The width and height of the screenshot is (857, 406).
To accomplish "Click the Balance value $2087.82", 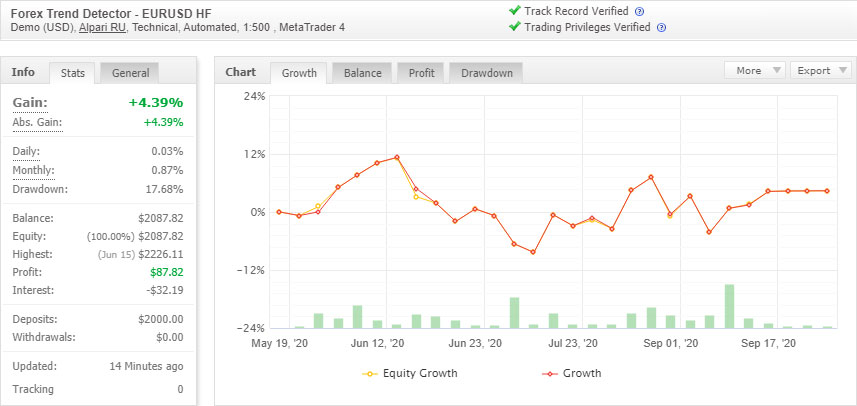I will click(x=161, y=218).
